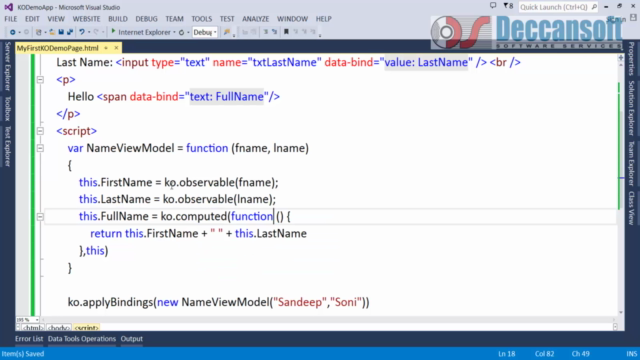The image size is (640, 360).
Task: Click the Uncomment selection icon
Action: pyautogui.click(x=274, y=32)
